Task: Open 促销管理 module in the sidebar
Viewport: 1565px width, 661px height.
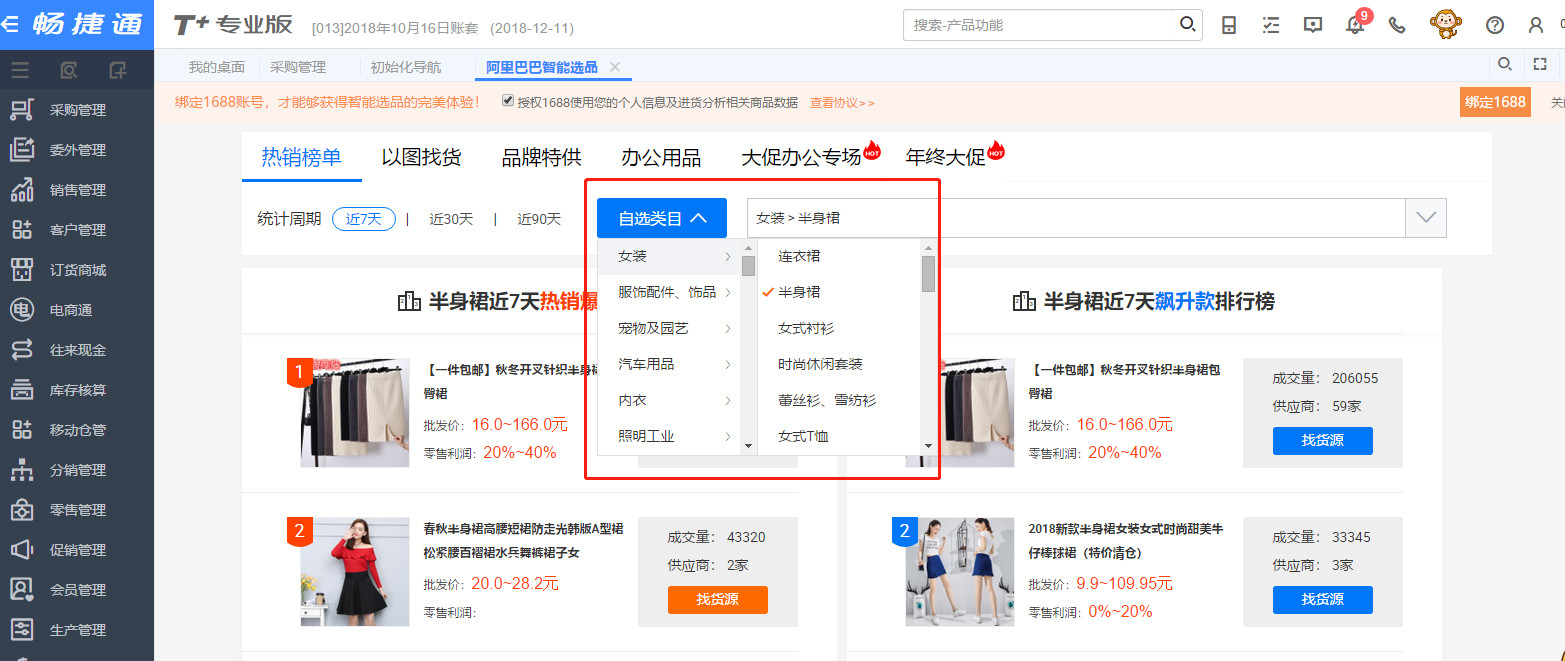Action: point(77,550)
